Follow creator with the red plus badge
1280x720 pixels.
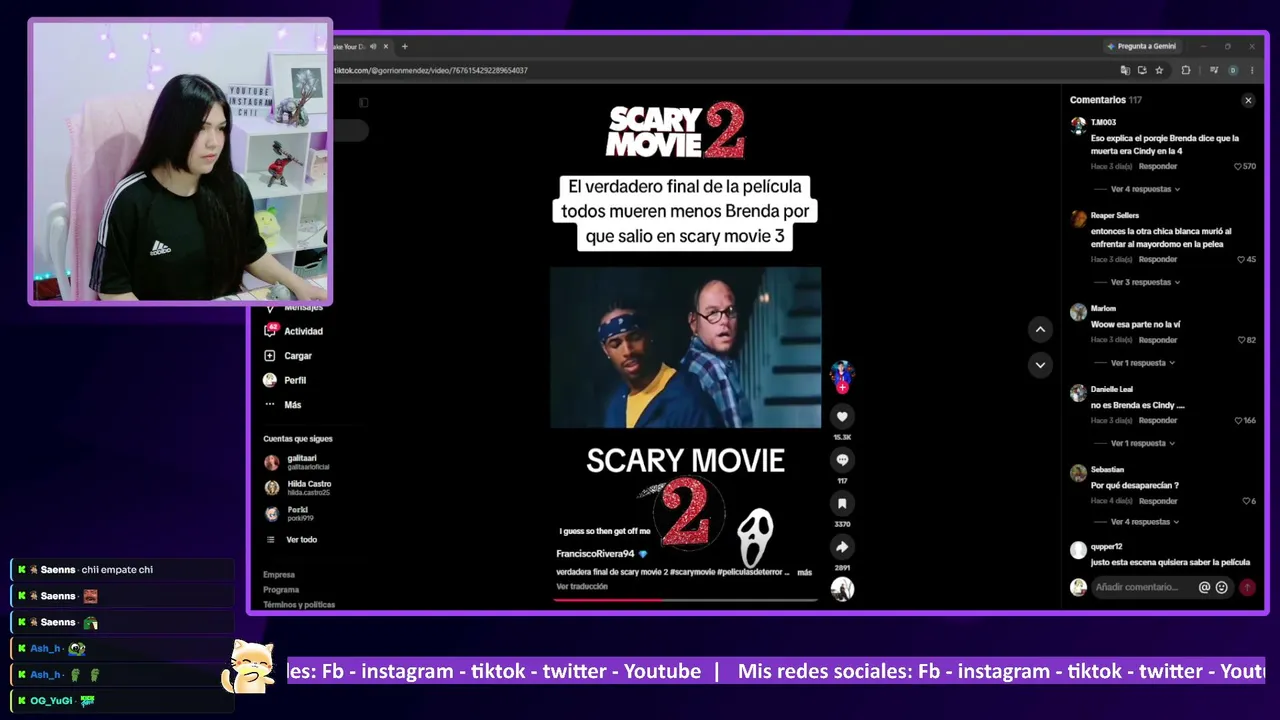pyautogui.click(x=842, y=387)
